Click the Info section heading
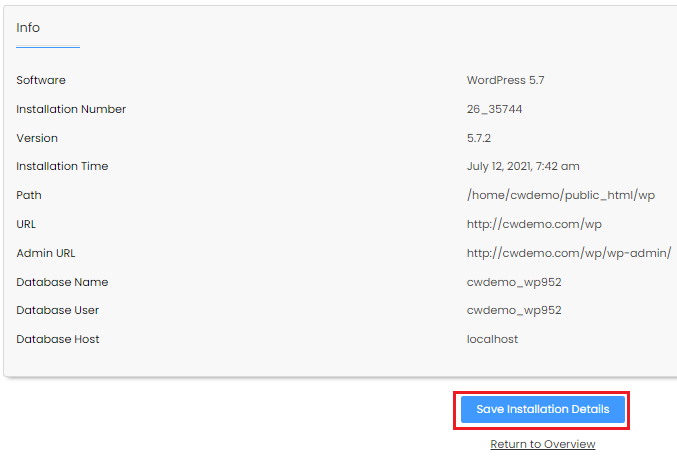677x458 pixels. pyautogui.click(x=28, y=28)
